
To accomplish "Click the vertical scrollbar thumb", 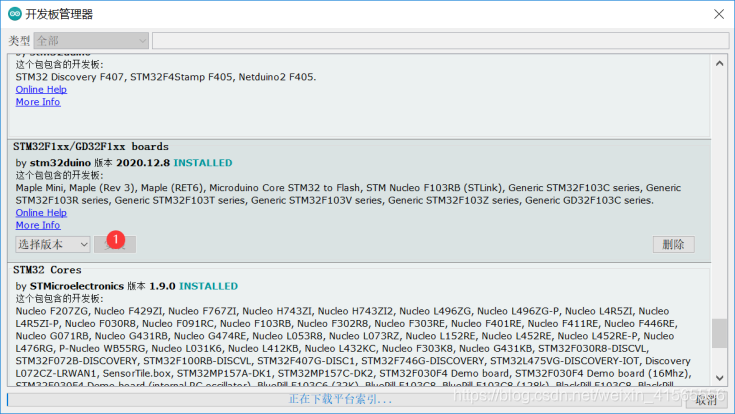I will tap(720, 333).
